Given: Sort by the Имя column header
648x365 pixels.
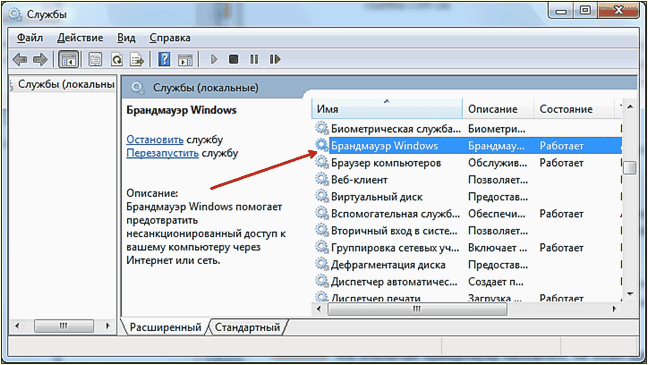Looking at the screenshot, I should click(x=386, y=109).
